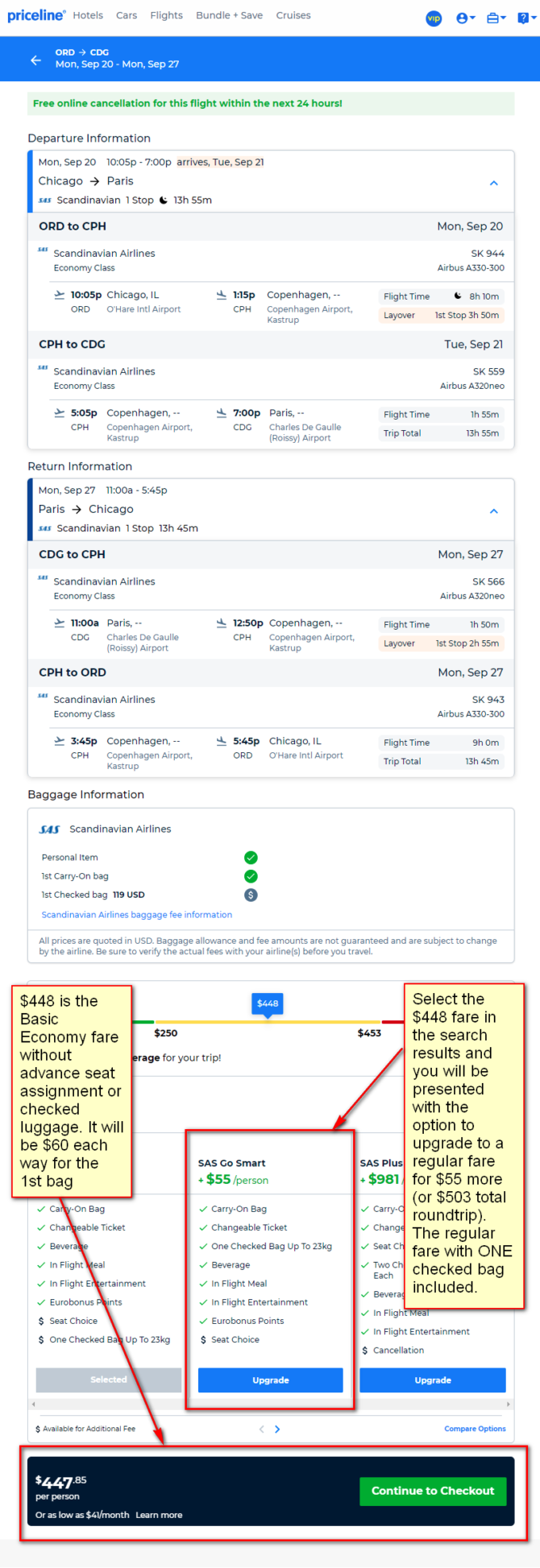Open Scandinavian Airlines baggage fee information link
The width and height of the screenshot is (540, 1568).
[x=137, y=915]
